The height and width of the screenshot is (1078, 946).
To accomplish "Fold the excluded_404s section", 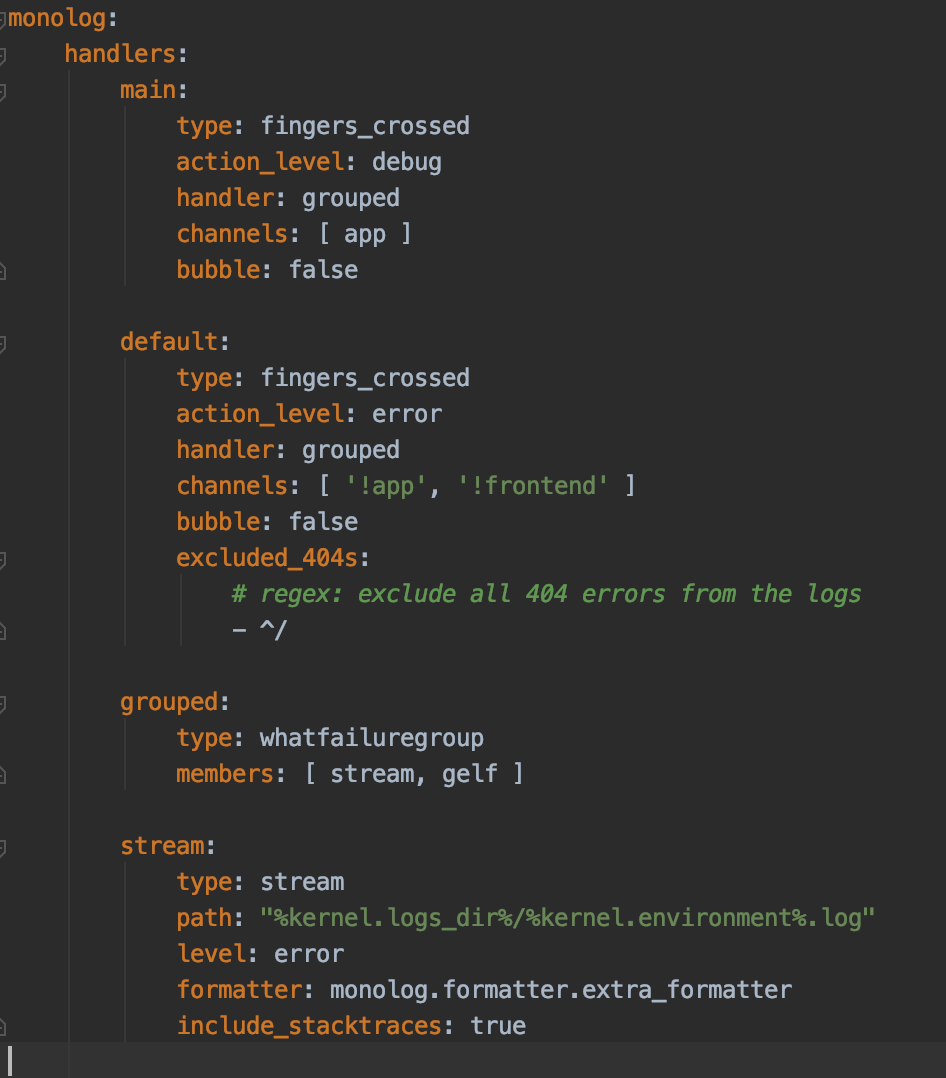I will point(6,557).
